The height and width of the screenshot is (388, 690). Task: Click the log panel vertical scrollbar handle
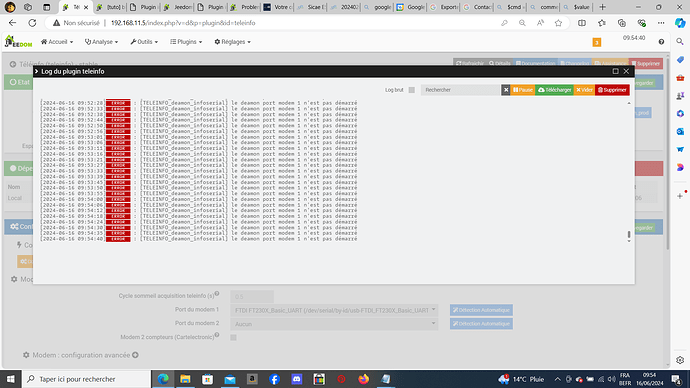pyautogui.click(x=629, y=234)
